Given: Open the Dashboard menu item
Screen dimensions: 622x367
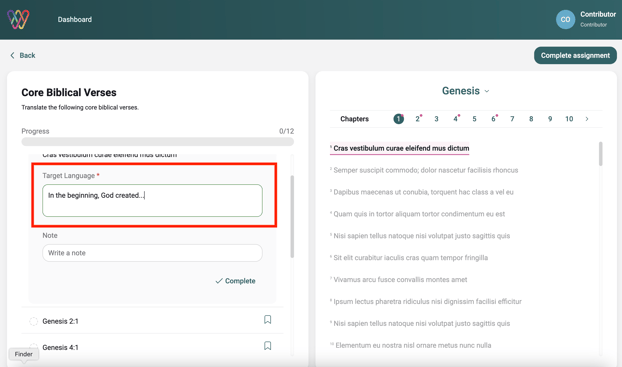Looking at the screenshot, I should click(75, 19).
